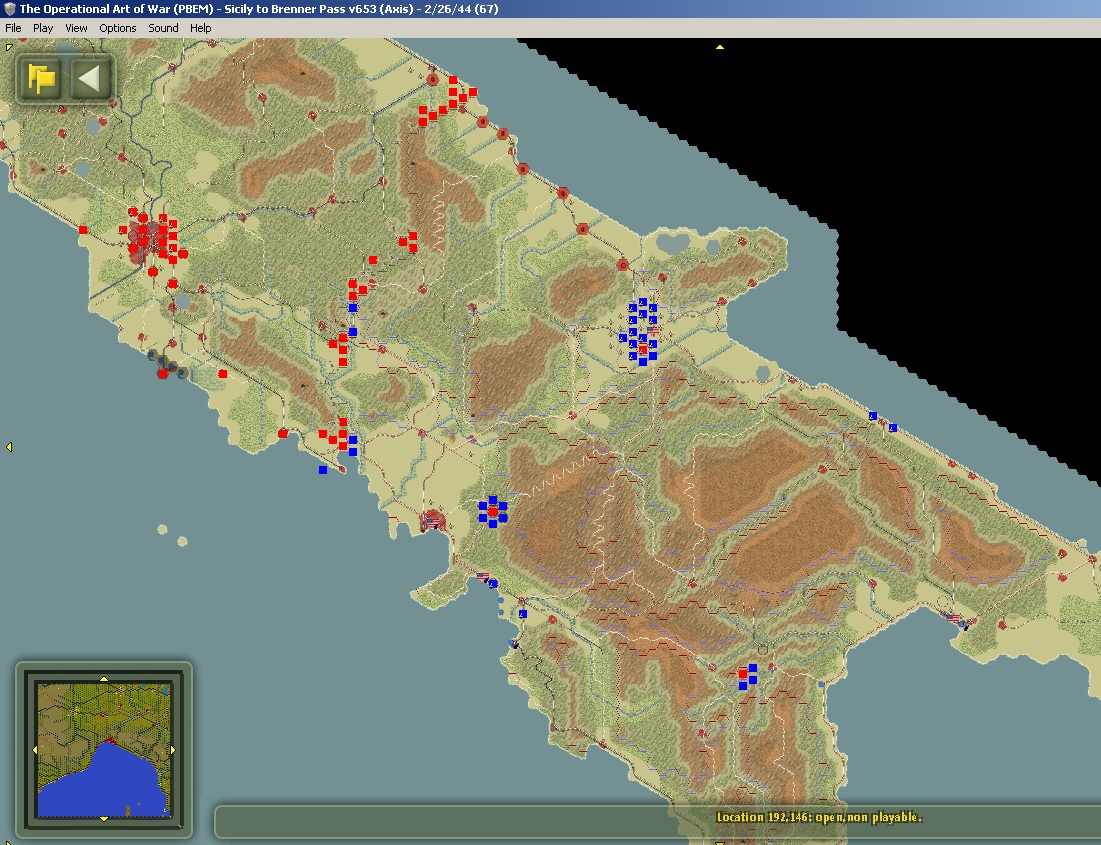This screenshot has width=1101, height=845.
Task: Click the minimap's top yellow arrow
Action: coord(104,679)
